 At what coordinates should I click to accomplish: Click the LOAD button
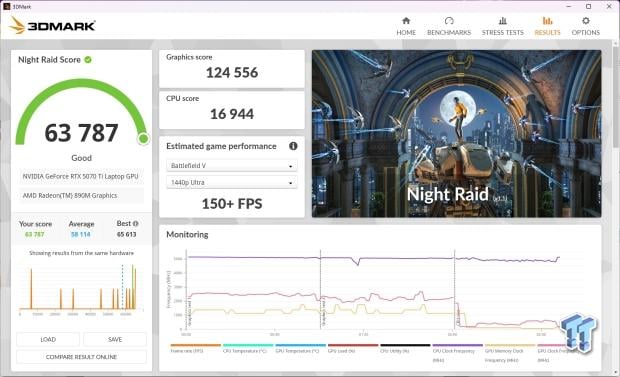coord(48,339)
